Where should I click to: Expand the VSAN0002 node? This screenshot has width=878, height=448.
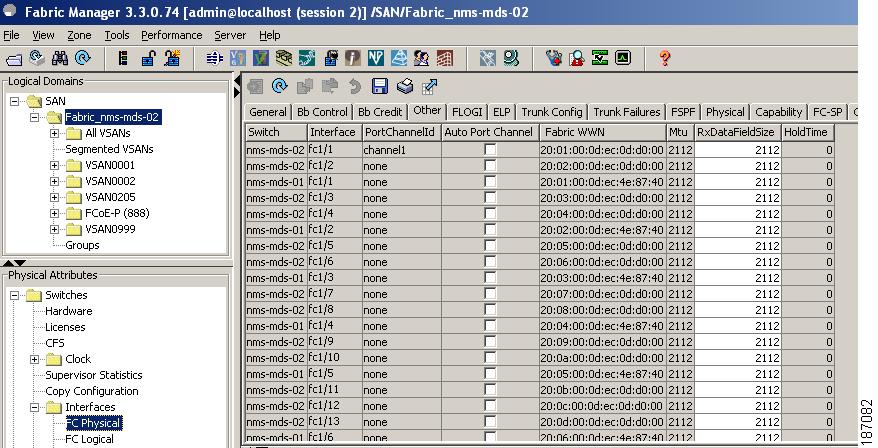(54, 181)
